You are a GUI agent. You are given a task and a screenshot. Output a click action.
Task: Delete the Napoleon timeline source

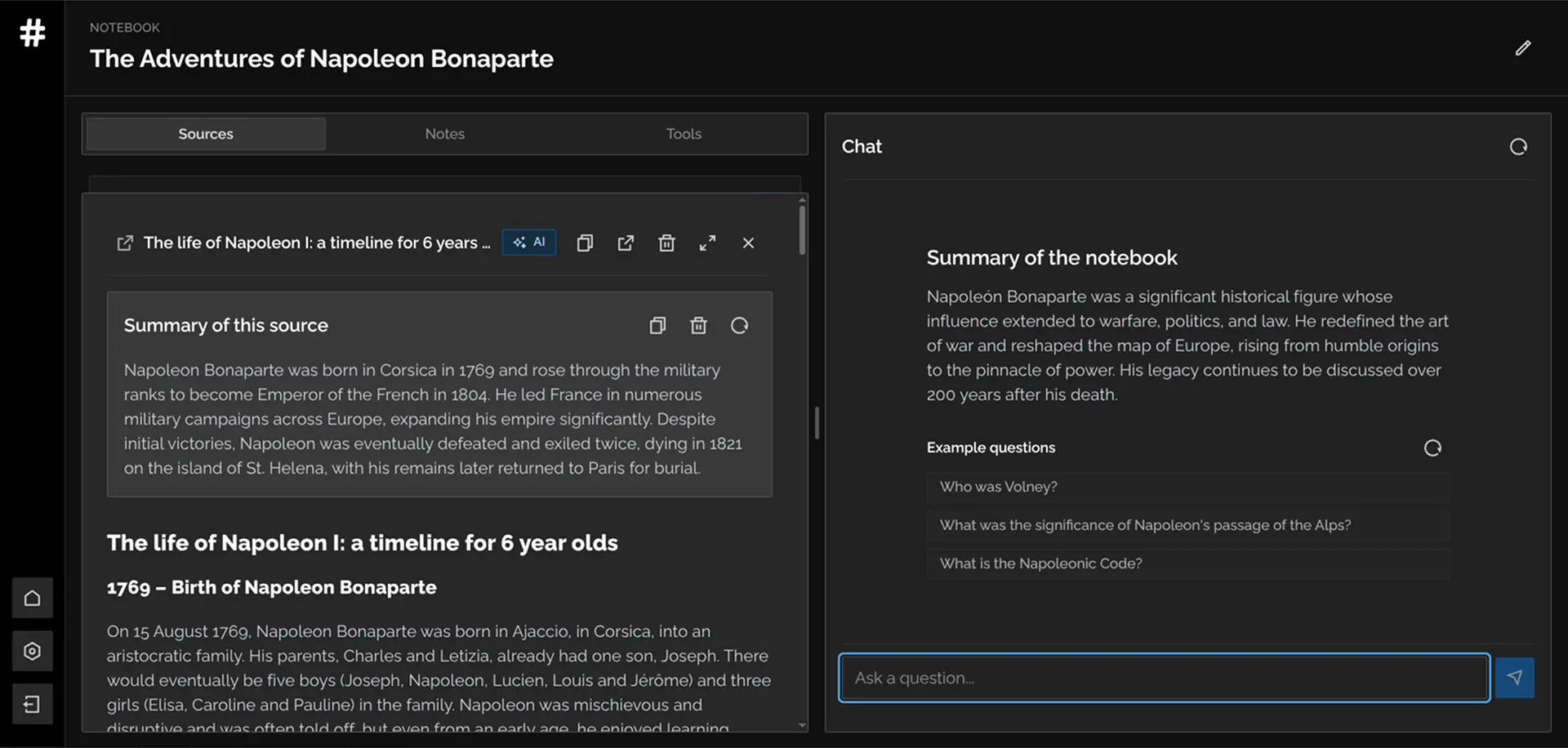click(666, 243)
